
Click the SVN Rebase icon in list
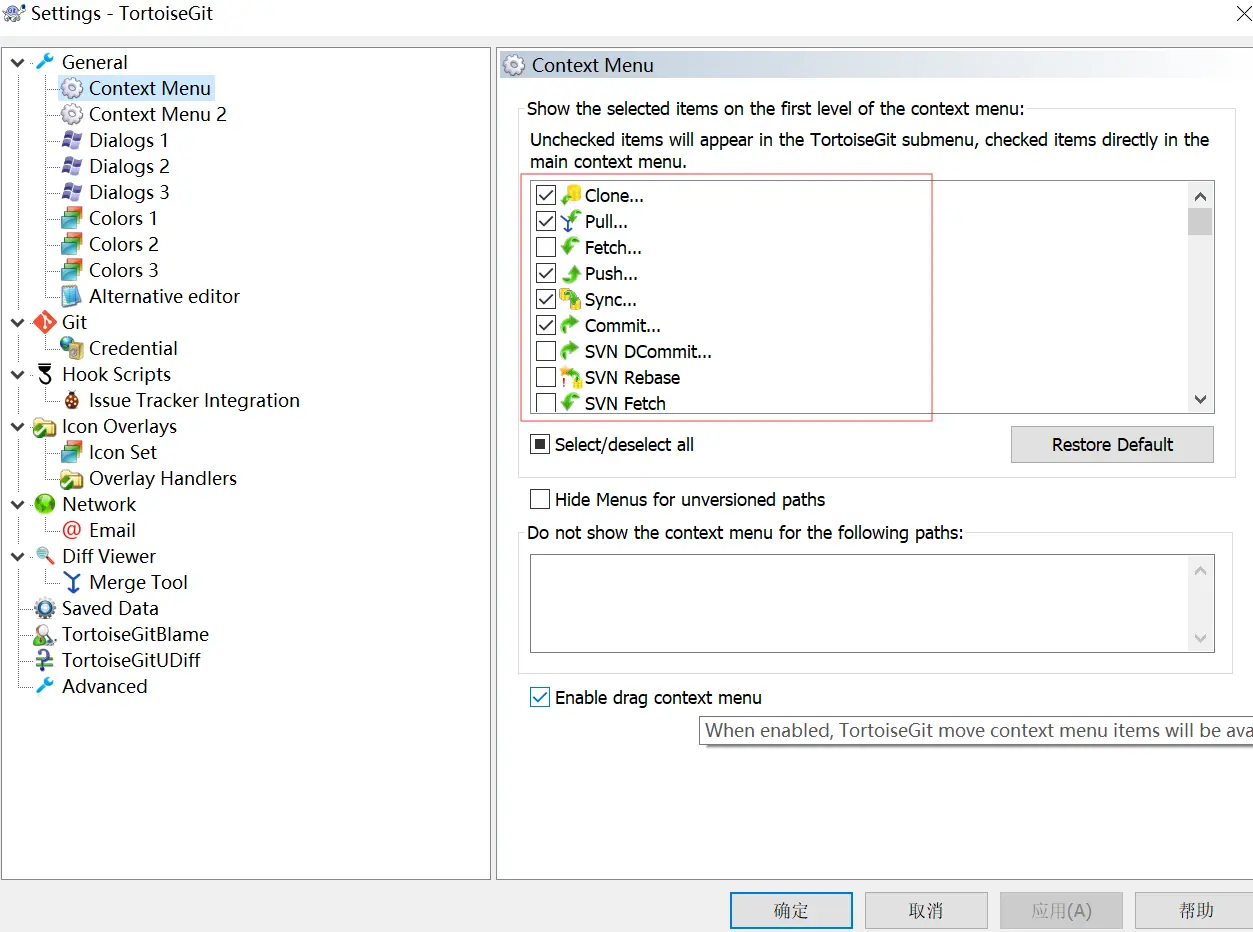pyautogui.click(x=571, y=377)
